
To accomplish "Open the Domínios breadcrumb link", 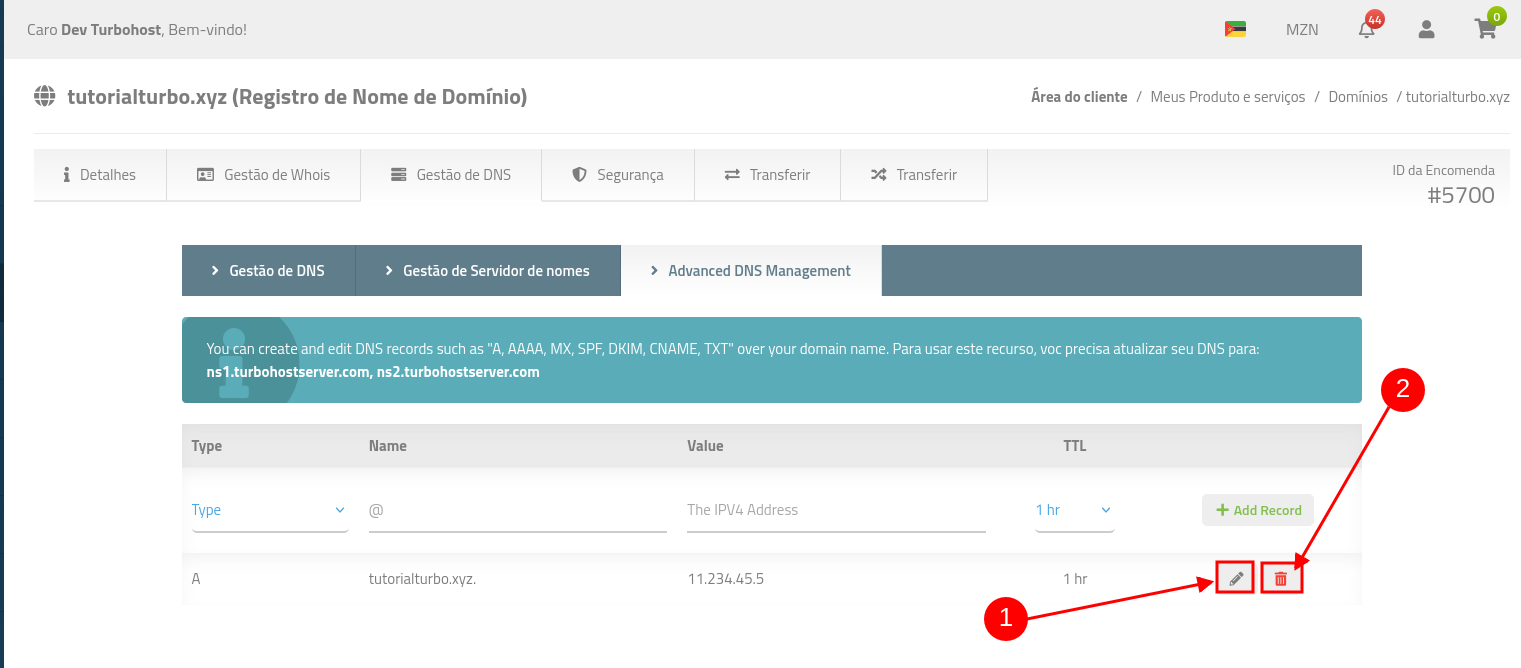I will pyautogui.click(x=1357, y=97).
